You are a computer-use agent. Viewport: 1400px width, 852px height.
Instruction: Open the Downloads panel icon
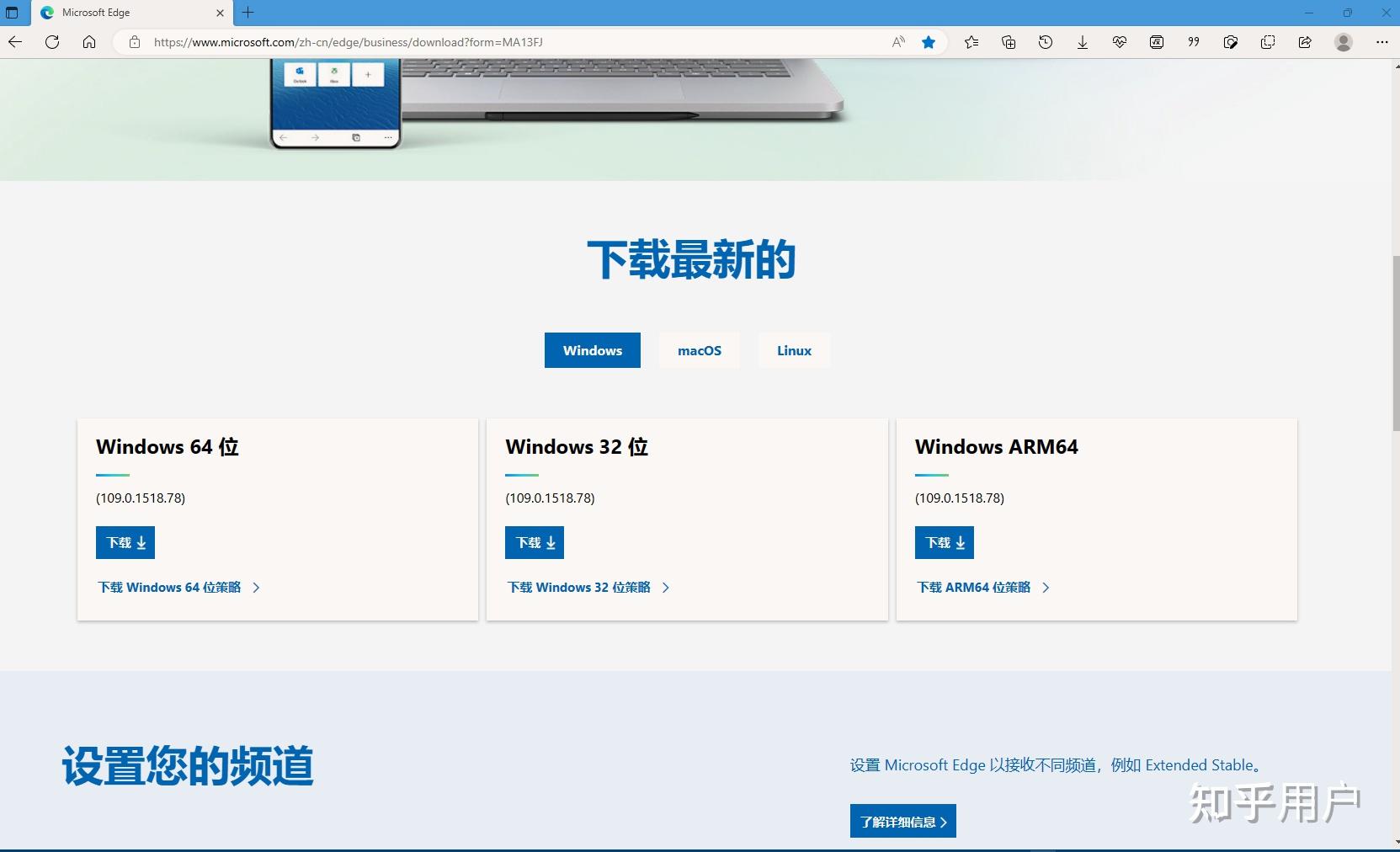(x=1083, y=42)
